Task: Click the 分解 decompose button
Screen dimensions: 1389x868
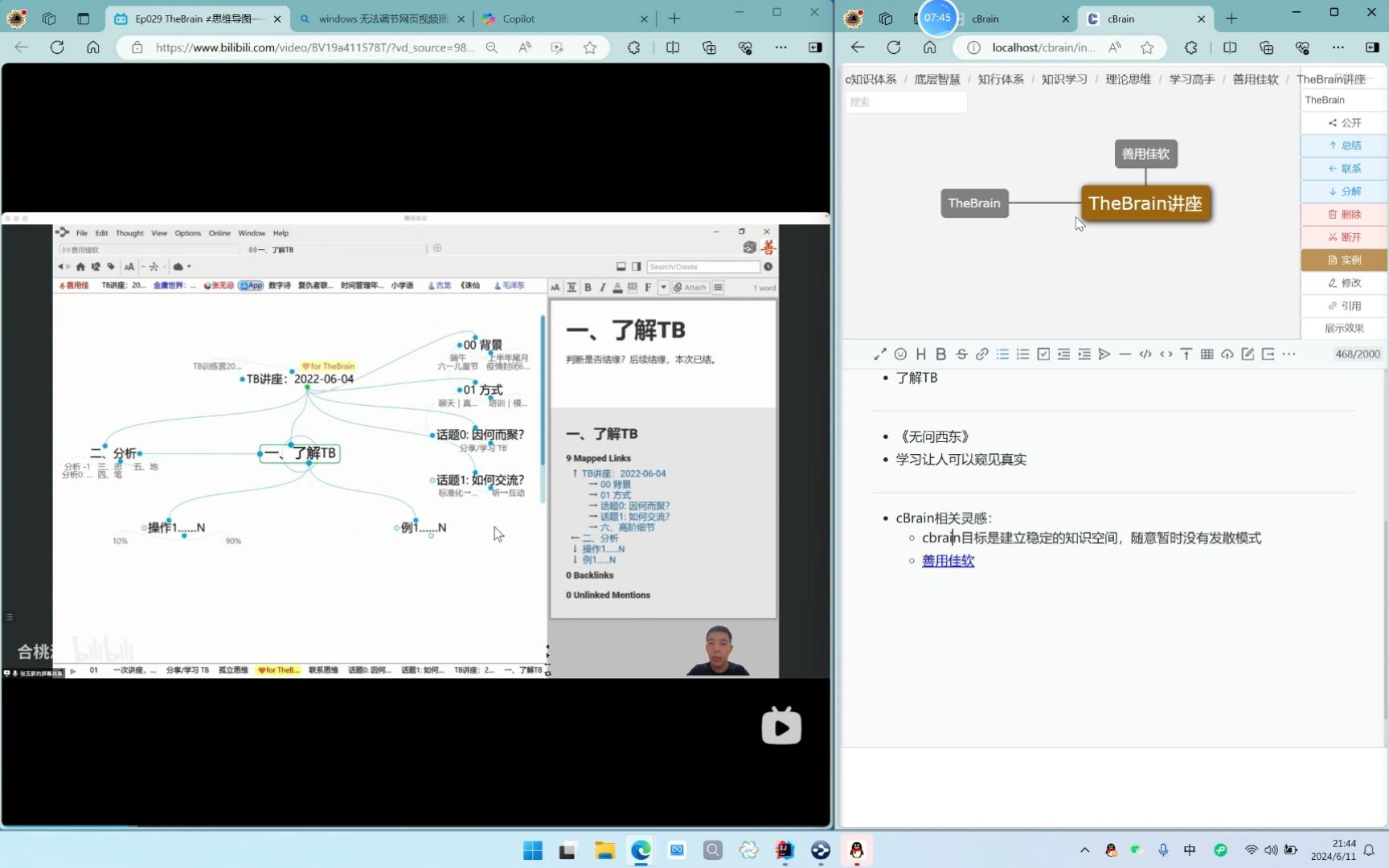Action: pyautogui.click(x=1344, y=191)
